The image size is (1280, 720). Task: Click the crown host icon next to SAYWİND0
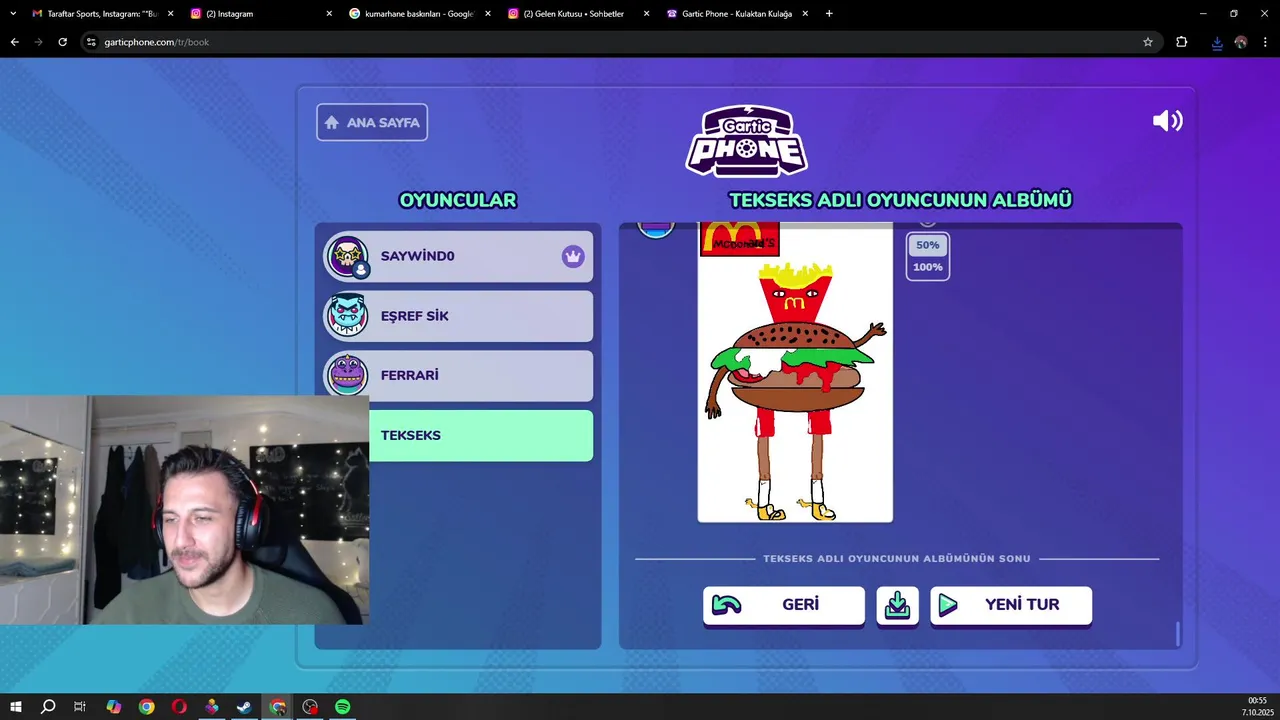point(572,256)
